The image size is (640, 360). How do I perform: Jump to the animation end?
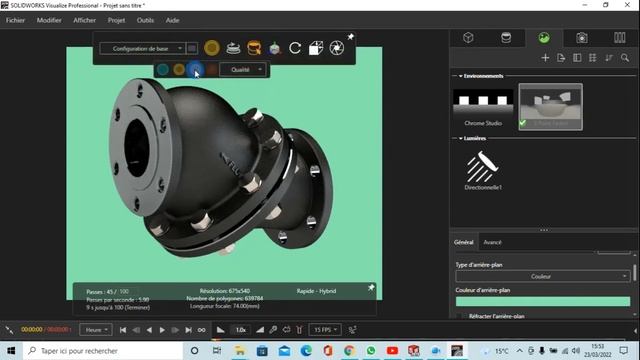(x=188, y=330)
